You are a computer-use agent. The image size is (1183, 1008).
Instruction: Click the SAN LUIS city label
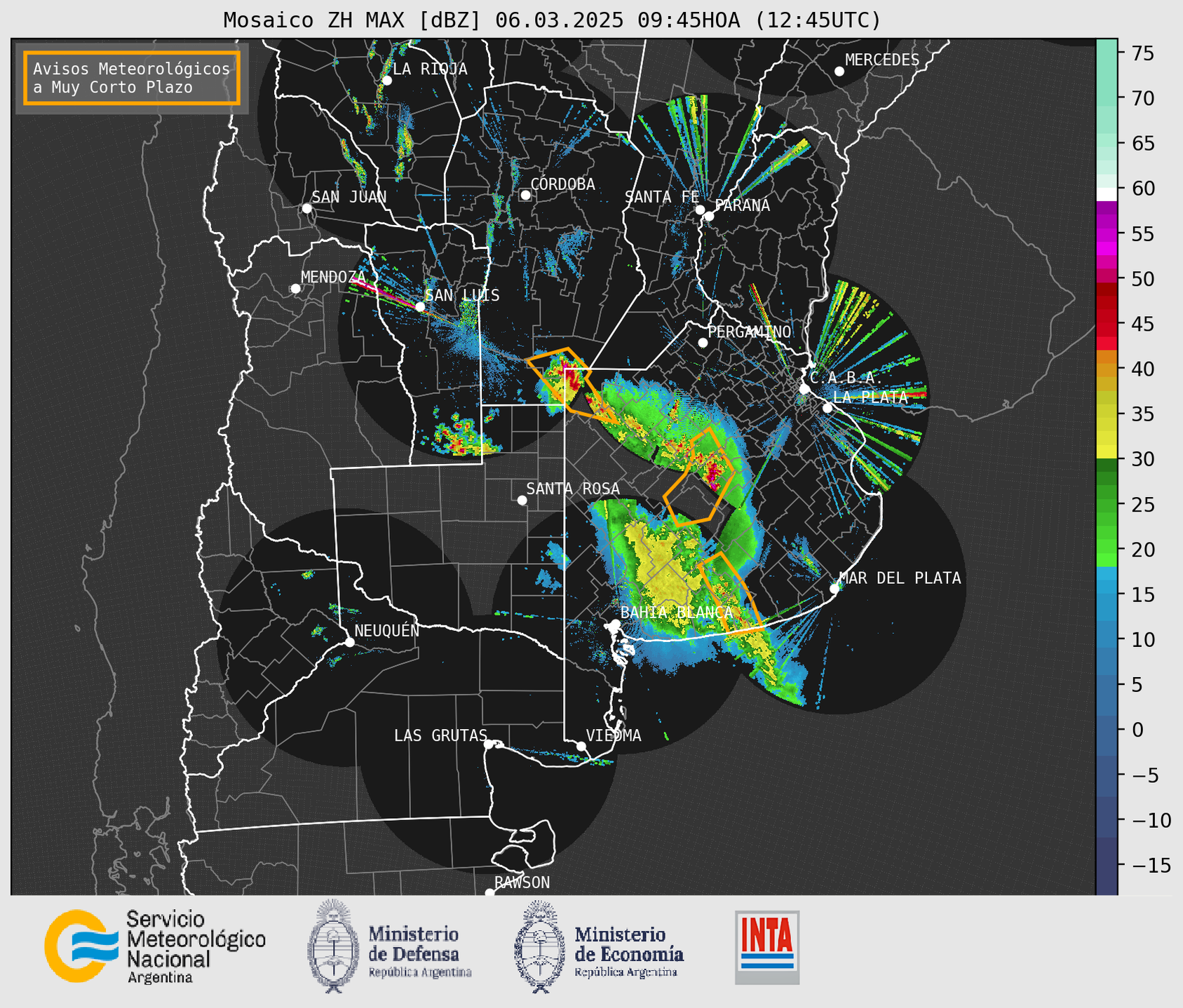462,296
